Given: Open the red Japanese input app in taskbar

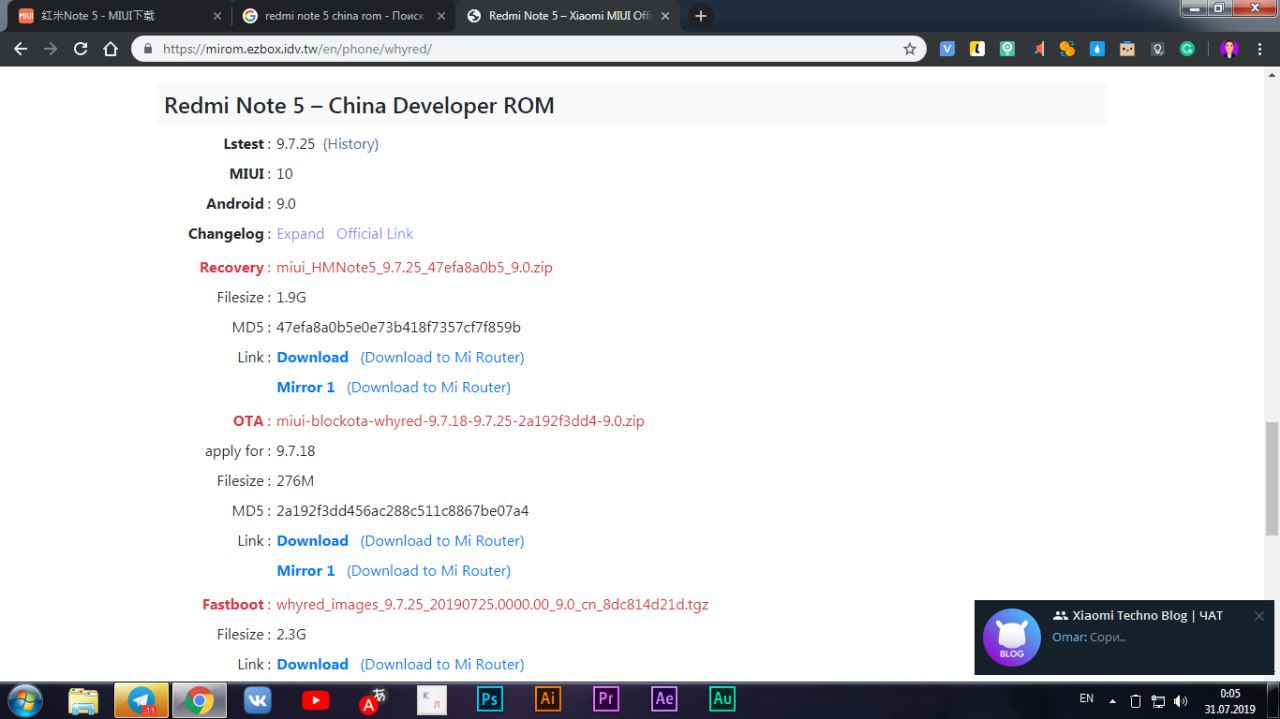Looking at the screenshot, I should (x=373, y=700).
